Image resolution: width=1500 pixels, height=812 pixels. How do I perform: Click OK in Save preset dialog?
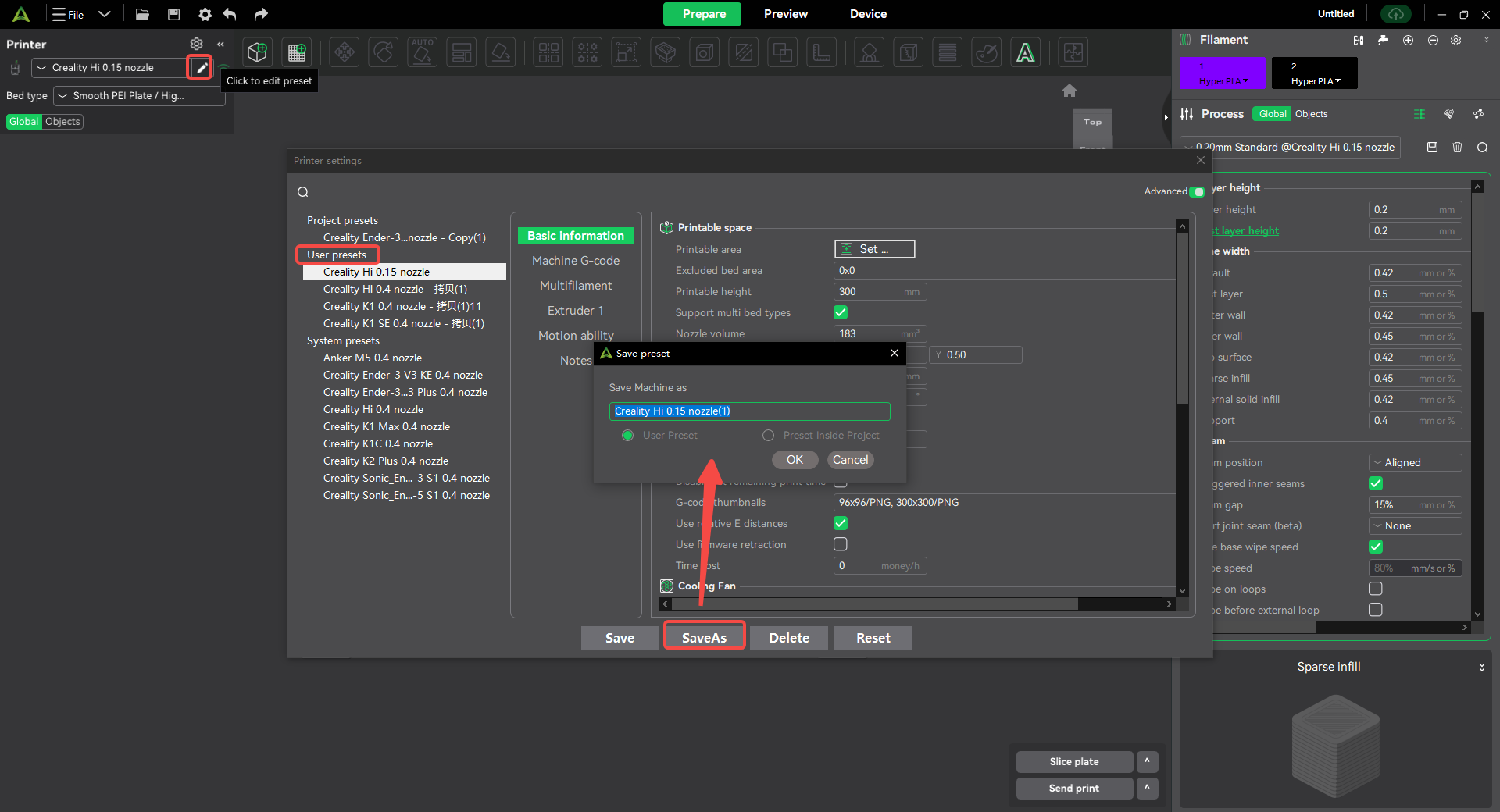click(x=795, y=460)
